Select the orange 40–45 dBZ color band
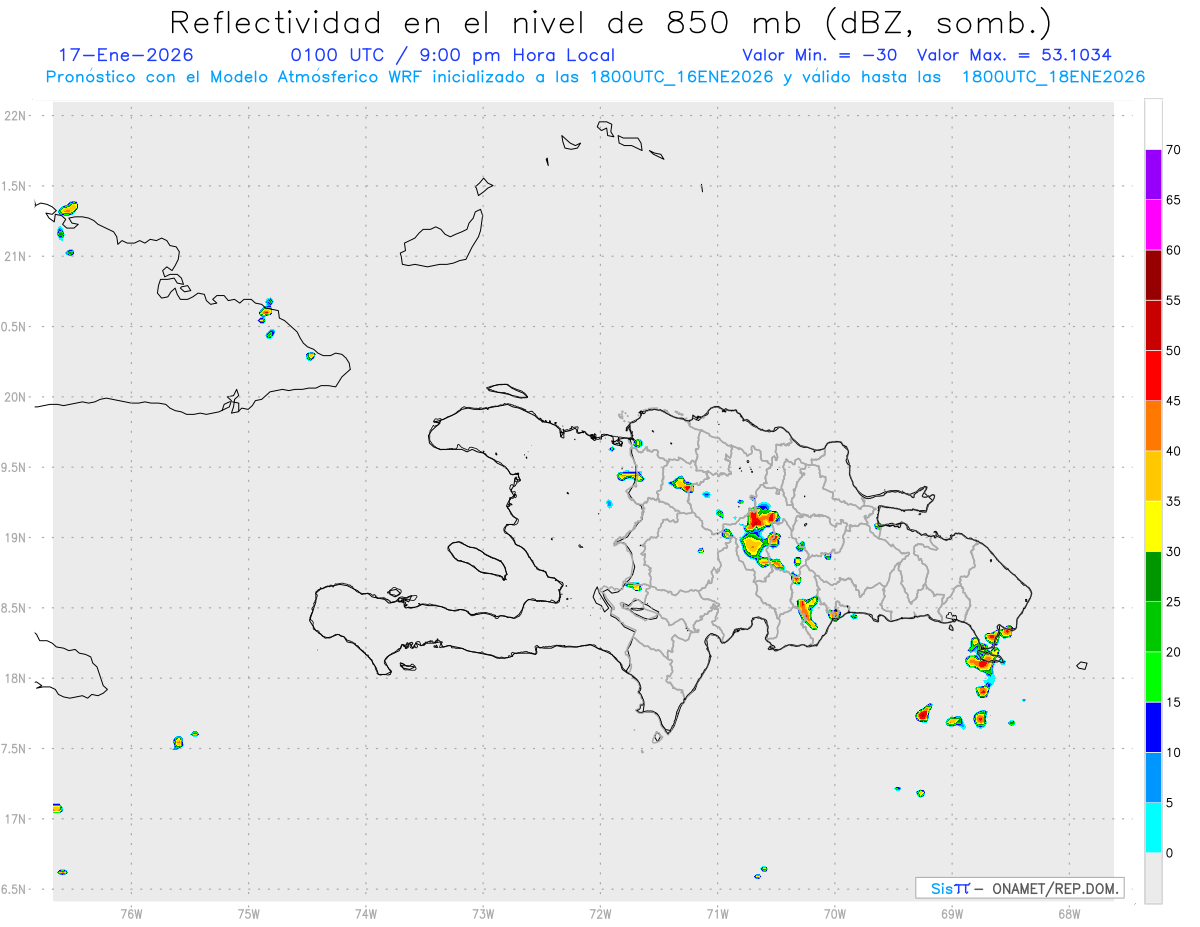Image resolution: width=1200 pixels, height=927 pixels. coord(1153,426)
